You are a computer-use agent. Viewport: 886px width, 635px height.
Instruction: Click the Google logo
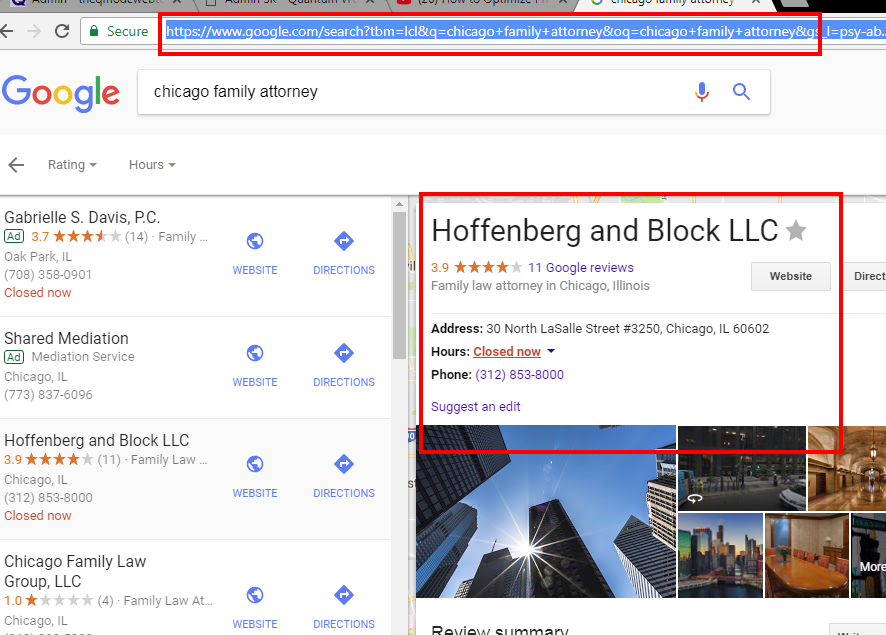tap(61, 93)
